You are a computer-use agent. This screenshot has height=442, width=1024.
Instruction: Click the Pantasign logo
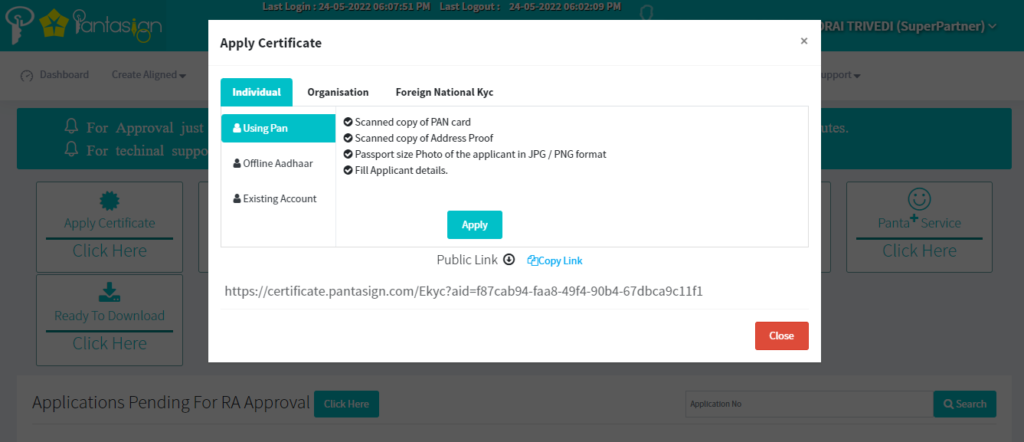point(83,25)
